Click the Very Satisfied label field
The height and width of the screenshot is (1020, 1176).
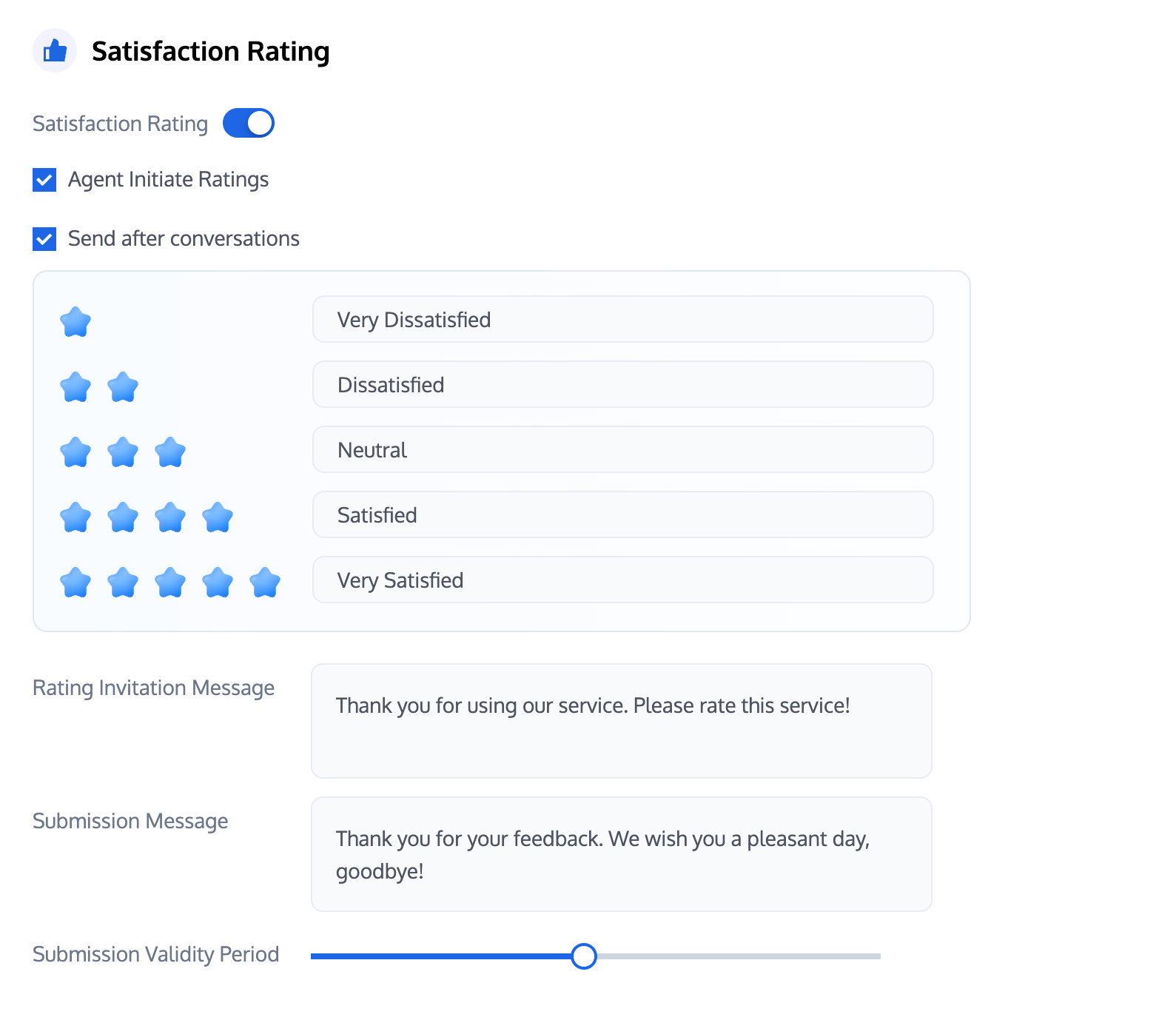622,580
